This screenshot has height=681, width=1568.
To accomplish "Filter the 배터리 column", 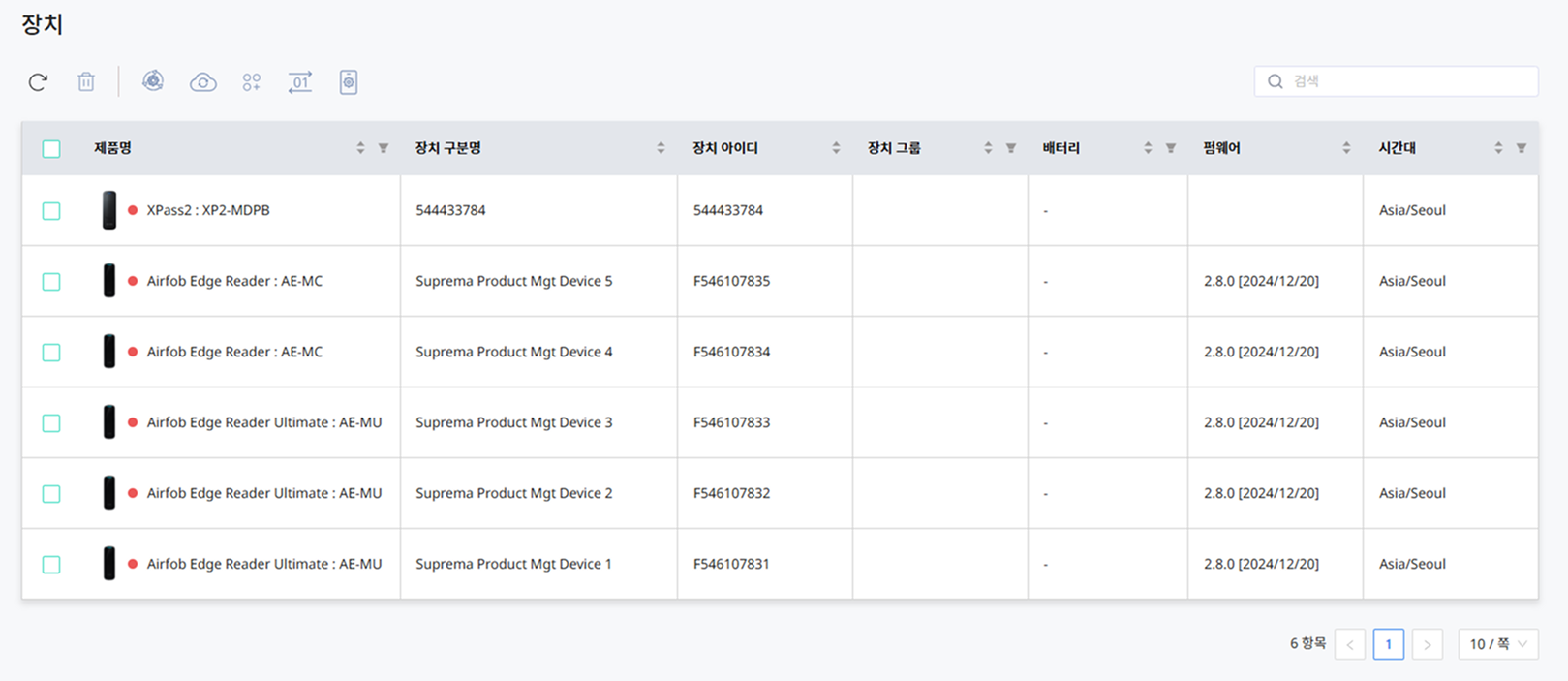I will (x=1171, y=148).
